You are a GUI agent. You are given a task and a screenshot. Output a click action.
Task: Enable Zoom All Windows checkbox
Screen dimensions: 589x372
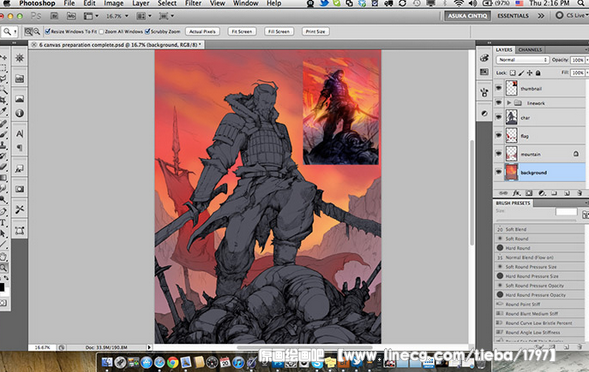tap(101, 32)
